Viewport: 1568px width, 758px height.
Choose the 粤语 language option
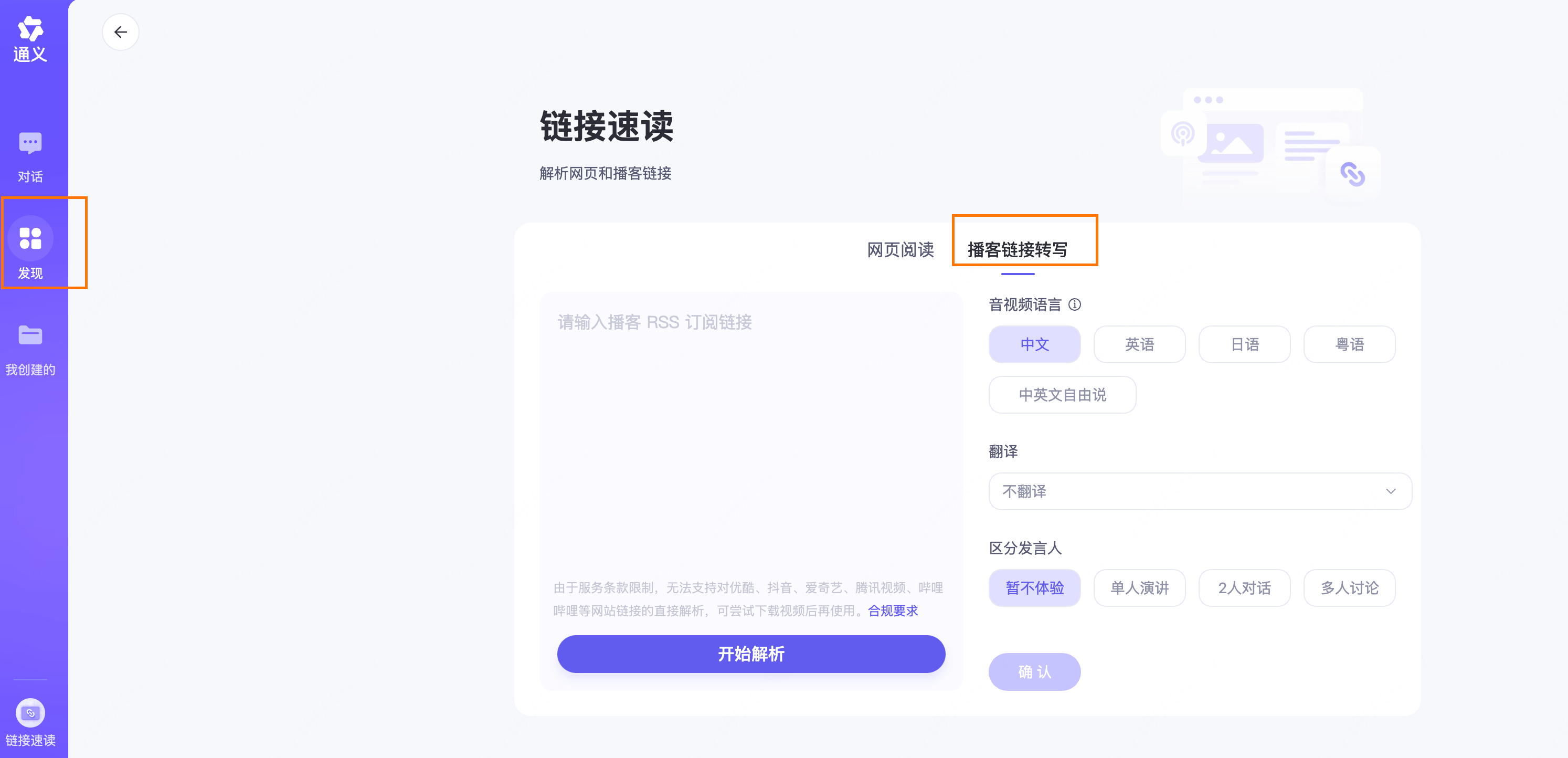point(1349,344)
